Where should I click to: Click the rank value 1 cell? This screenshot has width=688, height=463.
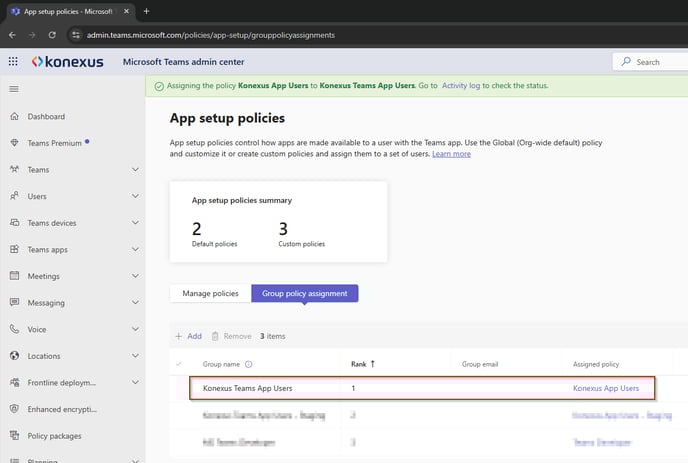tap(353, 388)
